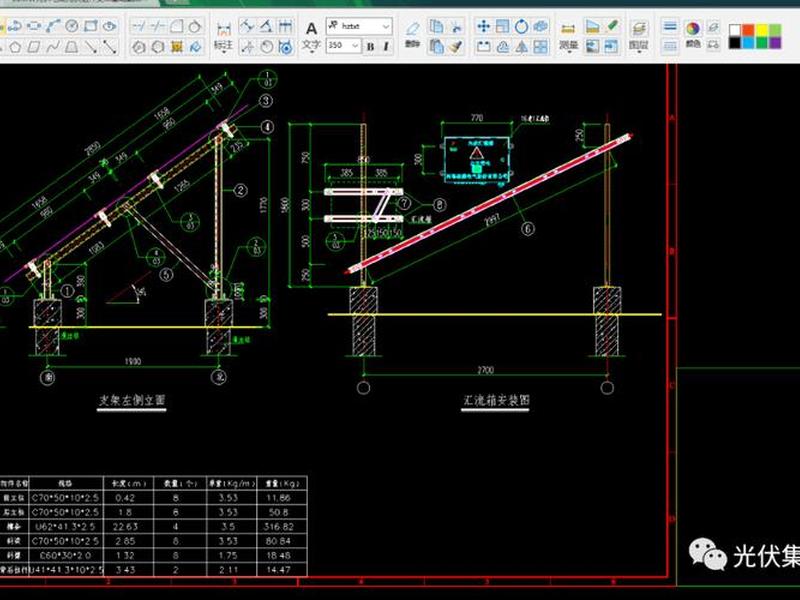800x600 pixels.
Task: Select the polygon drawing tool
Action: pyautogui.click(x=15, y=47)
